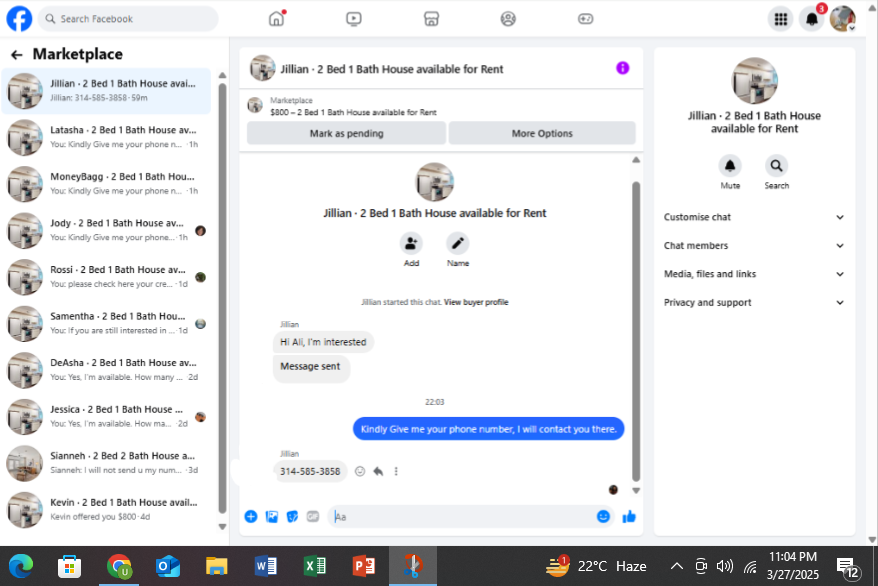Image resolution: width=878 pixels, height=586 pixels.
Task: Add people to the Jillian chat
Action: pos(411,243)
